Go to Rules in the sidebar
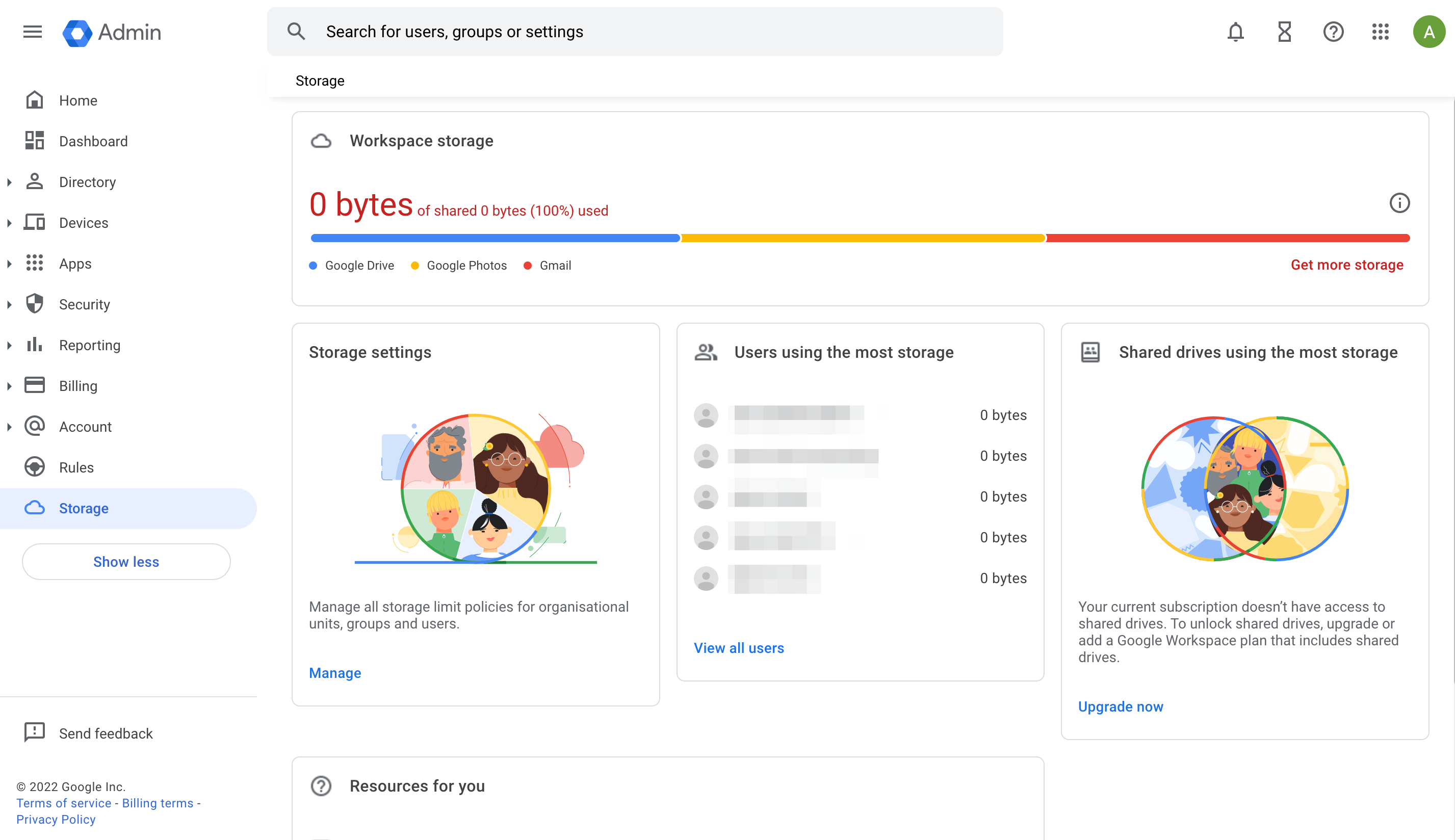The height and width of the screenshot is (840, 1455). click(x=76, y=467)
